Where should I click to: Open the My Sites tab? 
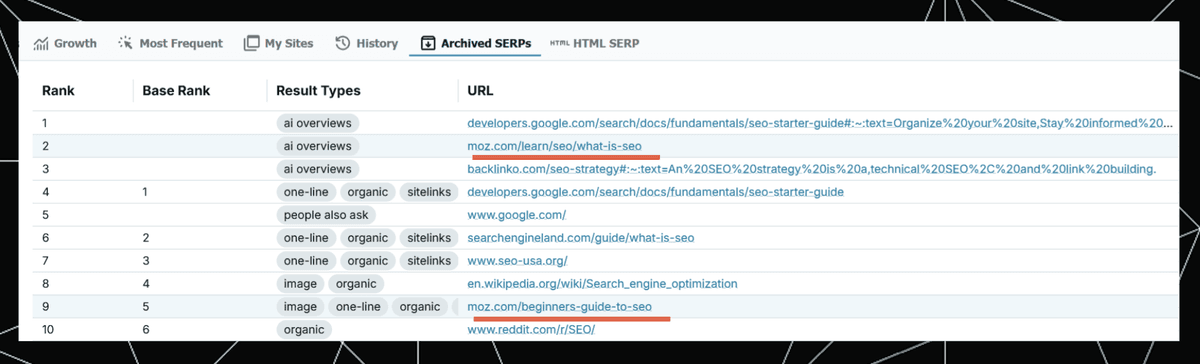click(x=278, y=44)
